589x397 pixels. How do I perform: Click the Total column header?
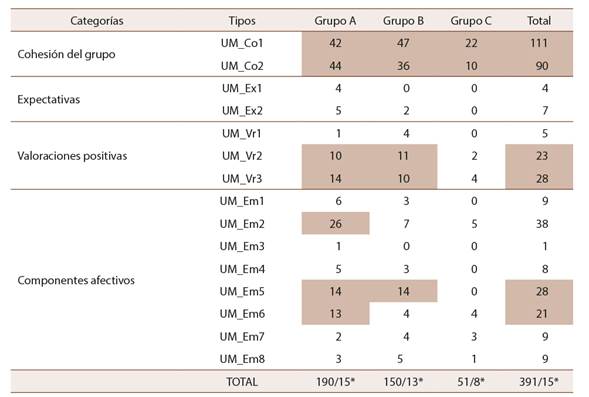pos(539,21)
